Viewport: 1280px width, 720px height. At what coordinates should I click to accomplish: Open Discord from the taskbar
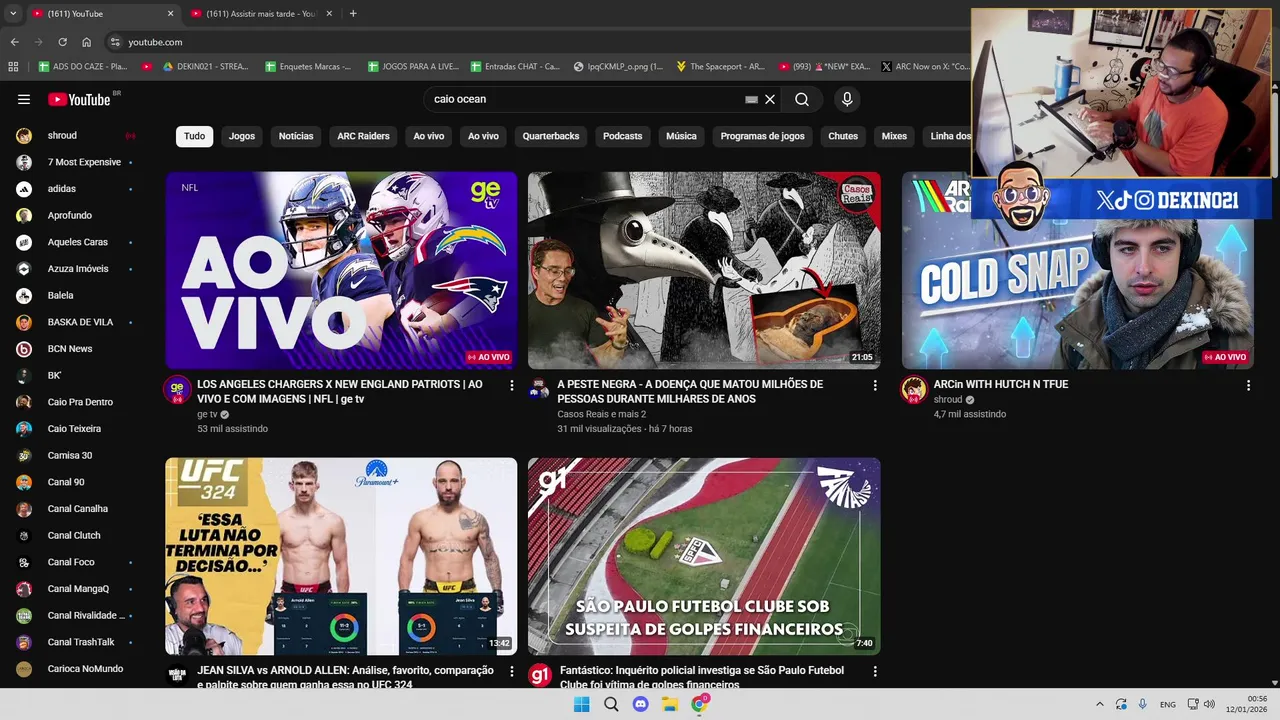click(x=641, y=704)
